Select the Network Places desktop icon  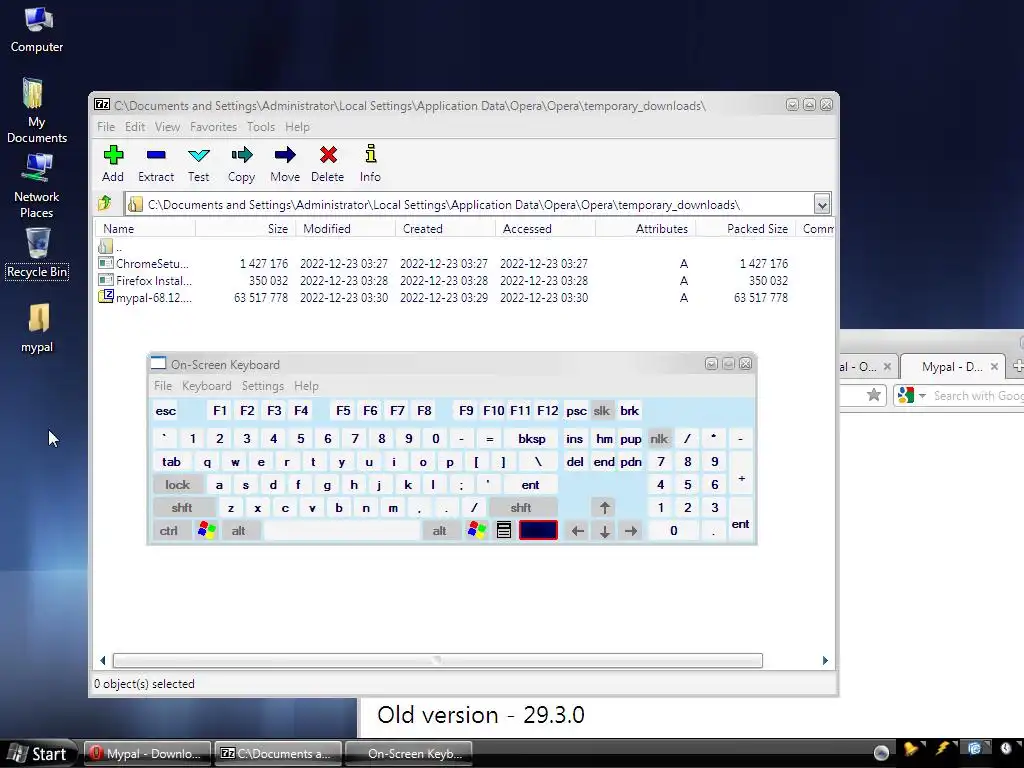coord(37,187)
